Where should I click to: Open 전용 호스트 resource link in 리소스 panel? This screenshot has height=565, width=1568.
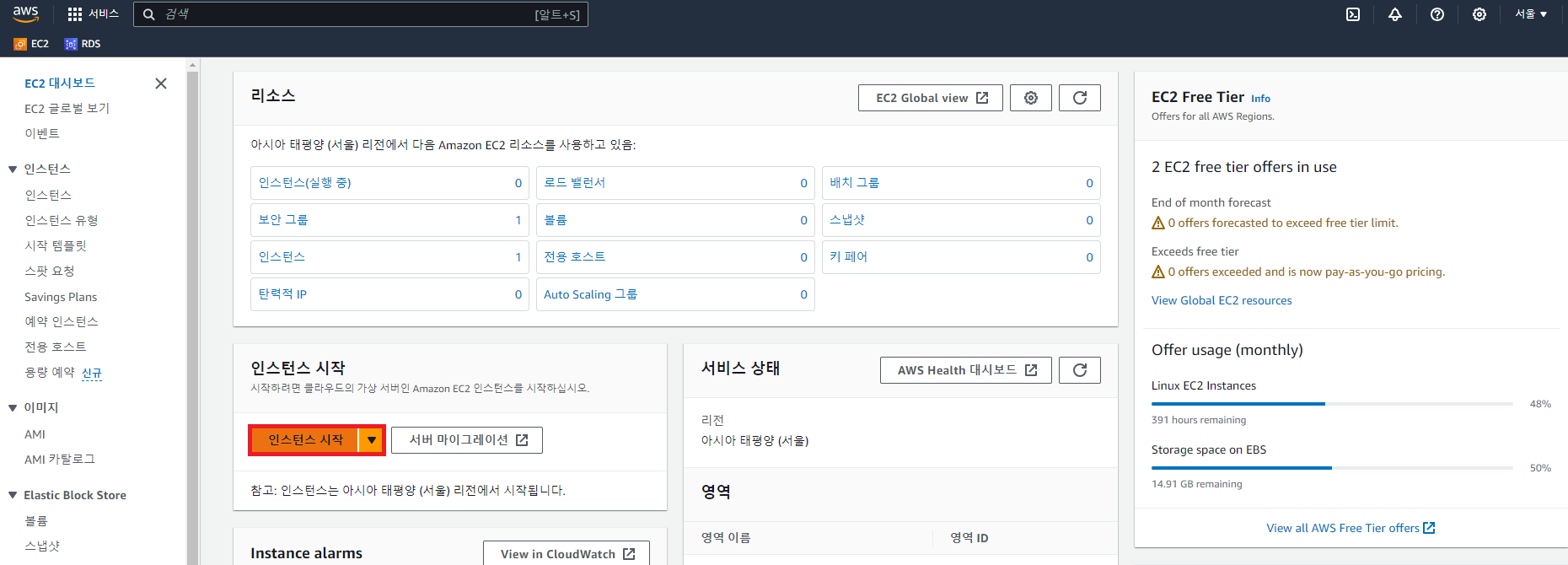coord(574,257)
